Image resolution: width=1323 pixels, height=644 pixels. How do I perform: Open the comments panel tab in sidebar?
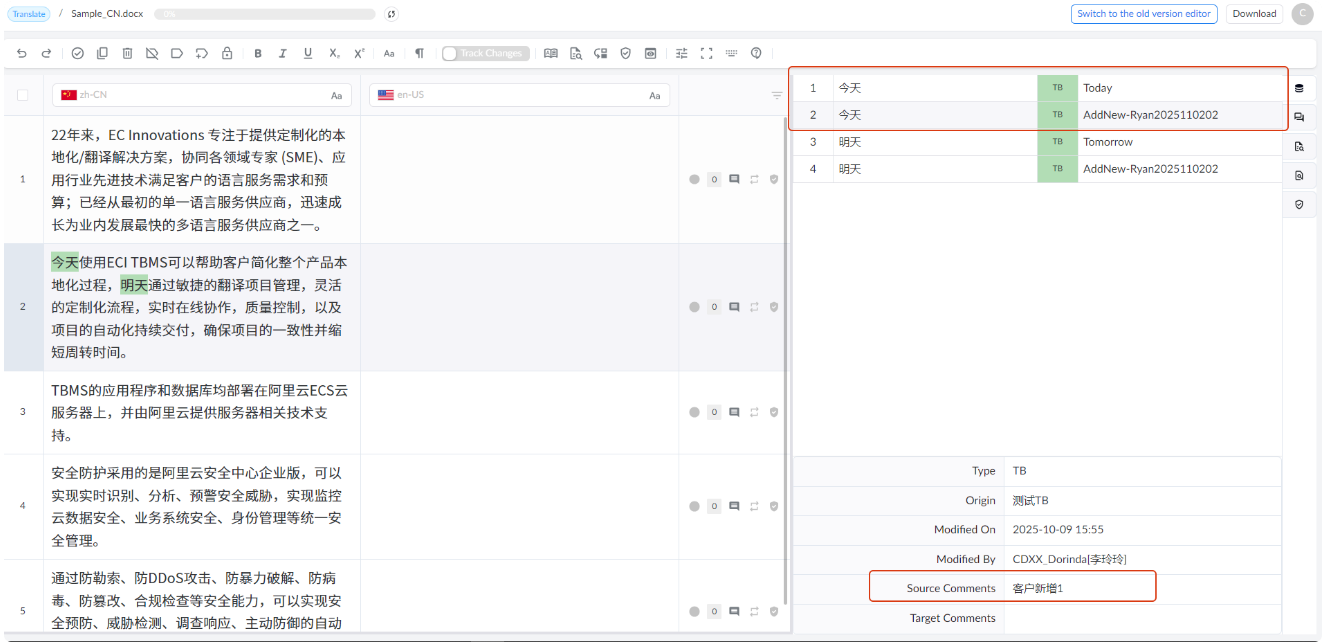pos(1299,117)
